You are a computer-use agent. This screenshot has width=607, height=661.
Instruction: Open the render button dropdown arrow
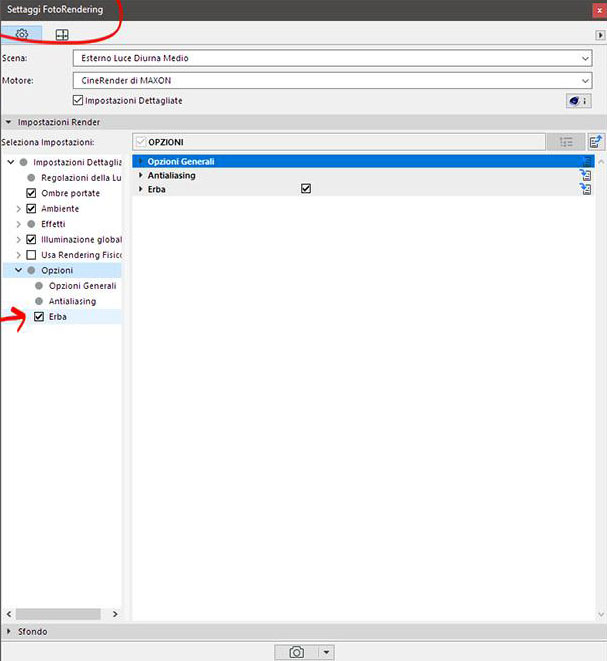325,652
